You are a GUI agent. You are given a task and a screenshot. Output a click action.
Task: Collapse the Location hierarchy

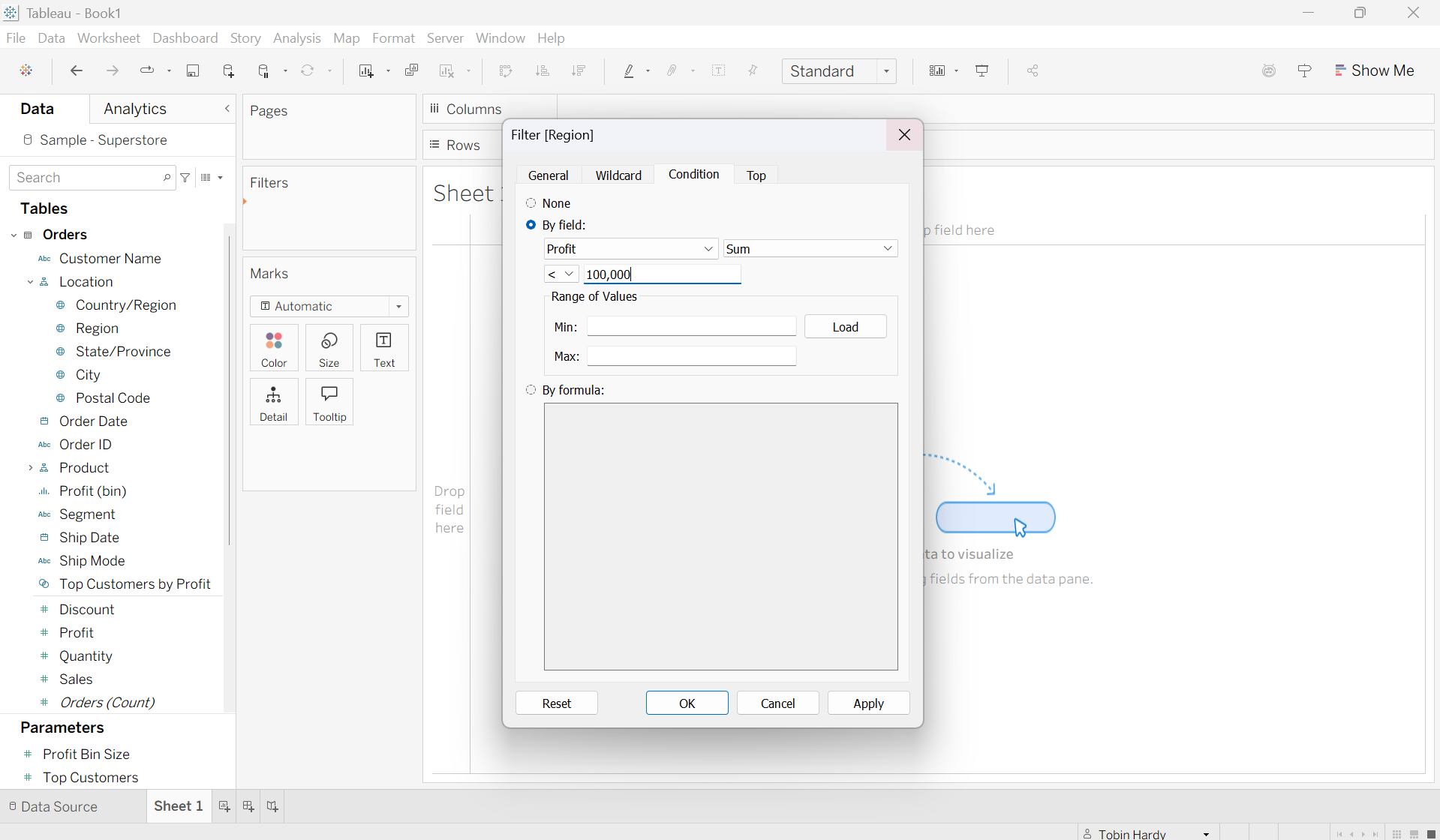[30, 282]
